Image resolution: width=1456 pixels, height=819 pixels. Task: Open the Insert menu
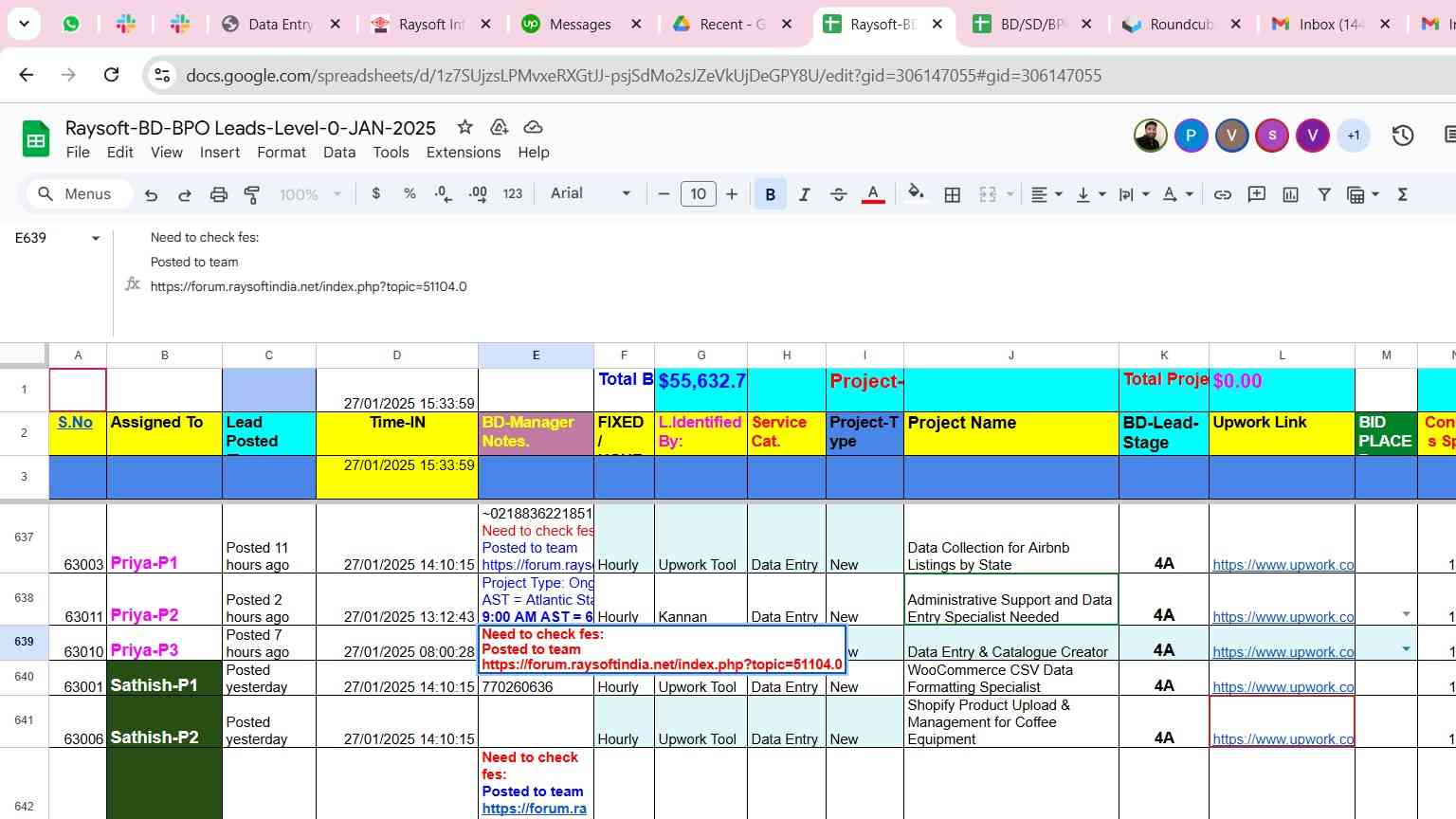coord(220,153)
